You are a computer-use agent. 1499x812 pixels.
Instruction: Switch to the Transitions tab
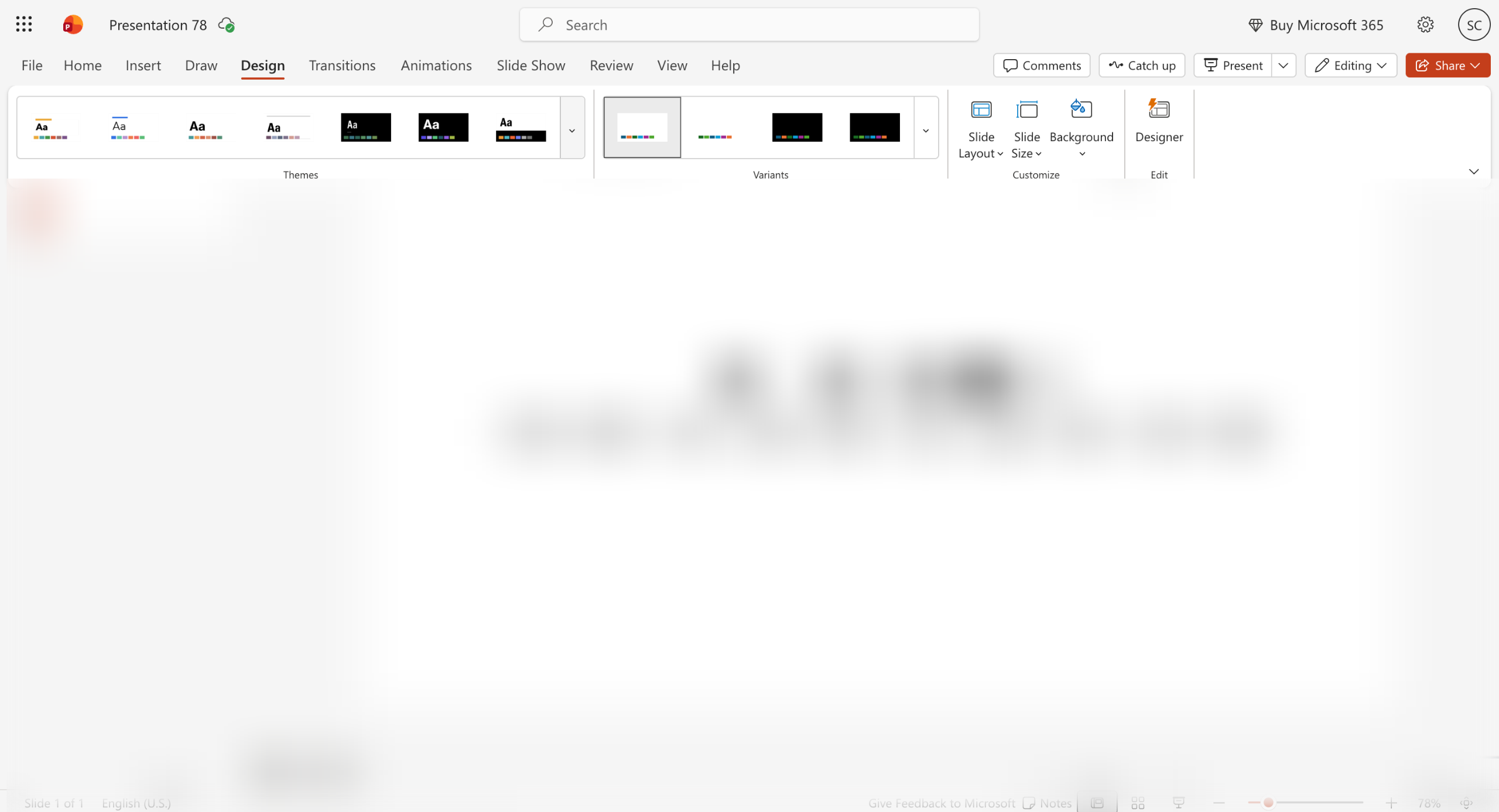pos(342,66)
